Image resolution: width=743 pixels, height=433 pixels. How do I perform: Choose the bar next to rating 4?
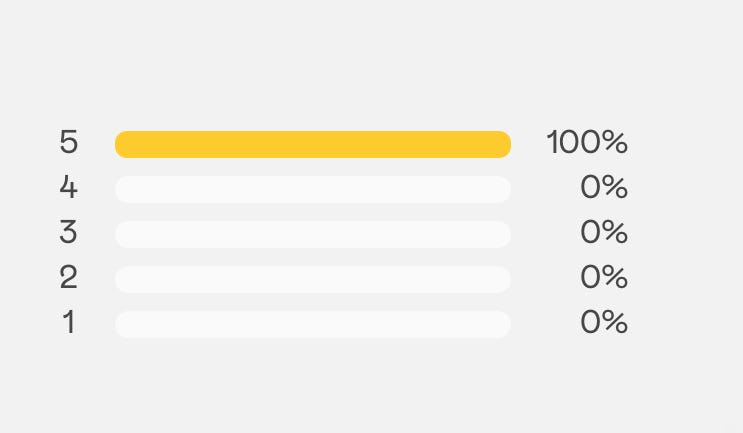[313, 189]
